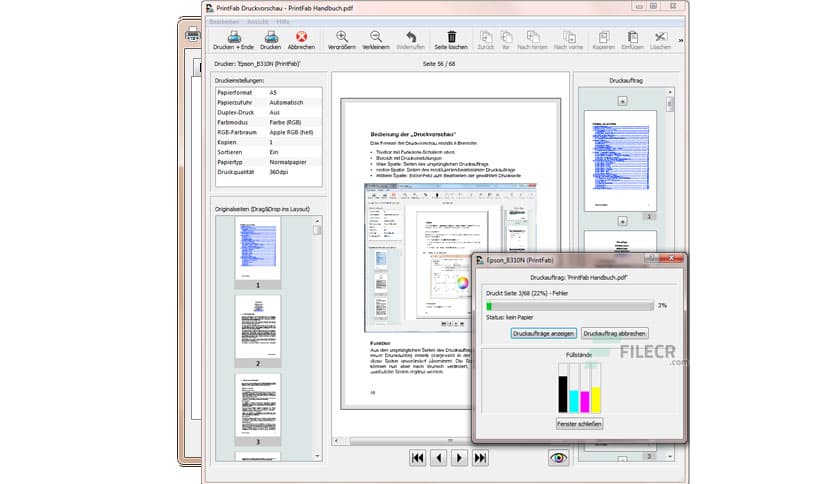This screenshot has height=484, width=836.
Task: Zoom out with the Verkleinern magnifier
Action: click(375, 38)
